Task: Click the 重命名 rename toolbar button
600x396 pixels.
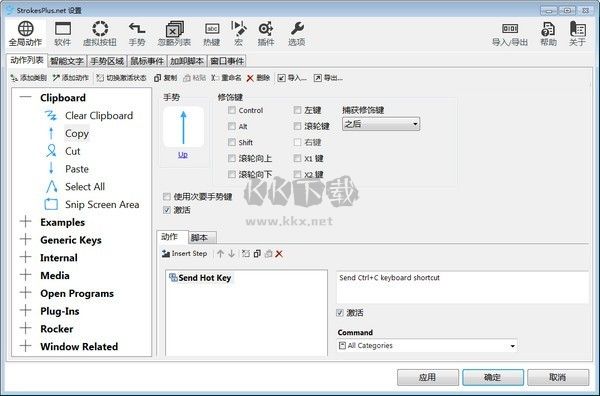Action: [226, 78]
